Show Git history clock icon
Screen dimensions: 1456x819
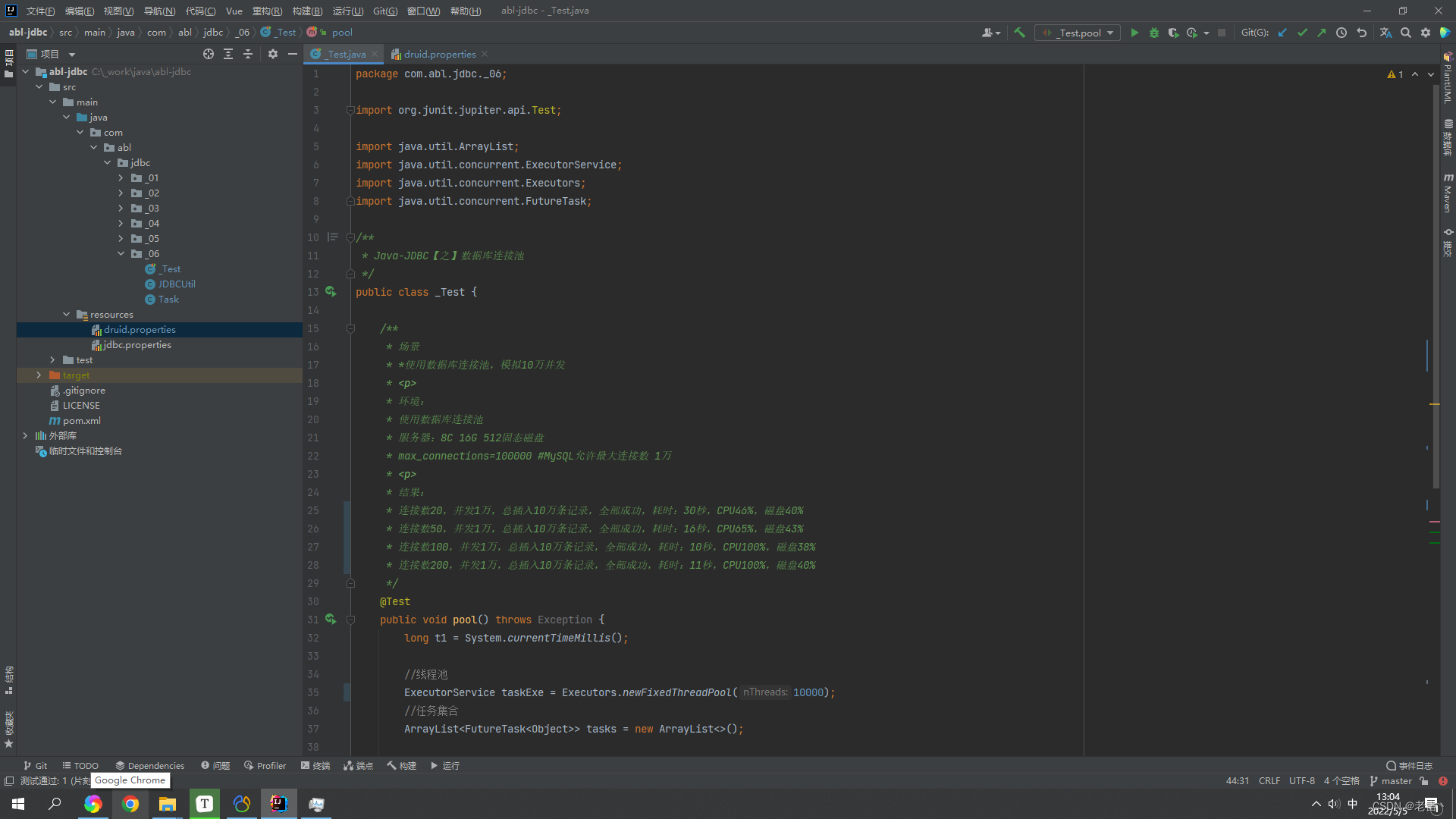[x=1341, y=33]
